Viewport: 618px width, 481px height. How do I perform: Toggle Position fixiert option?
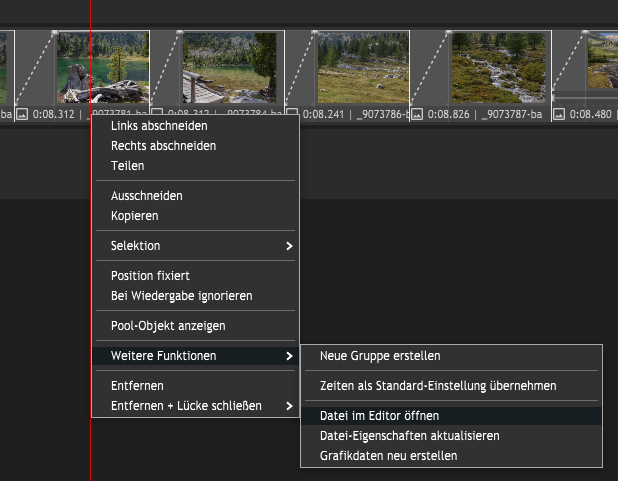pyautogui.click(x=195, y=276)
